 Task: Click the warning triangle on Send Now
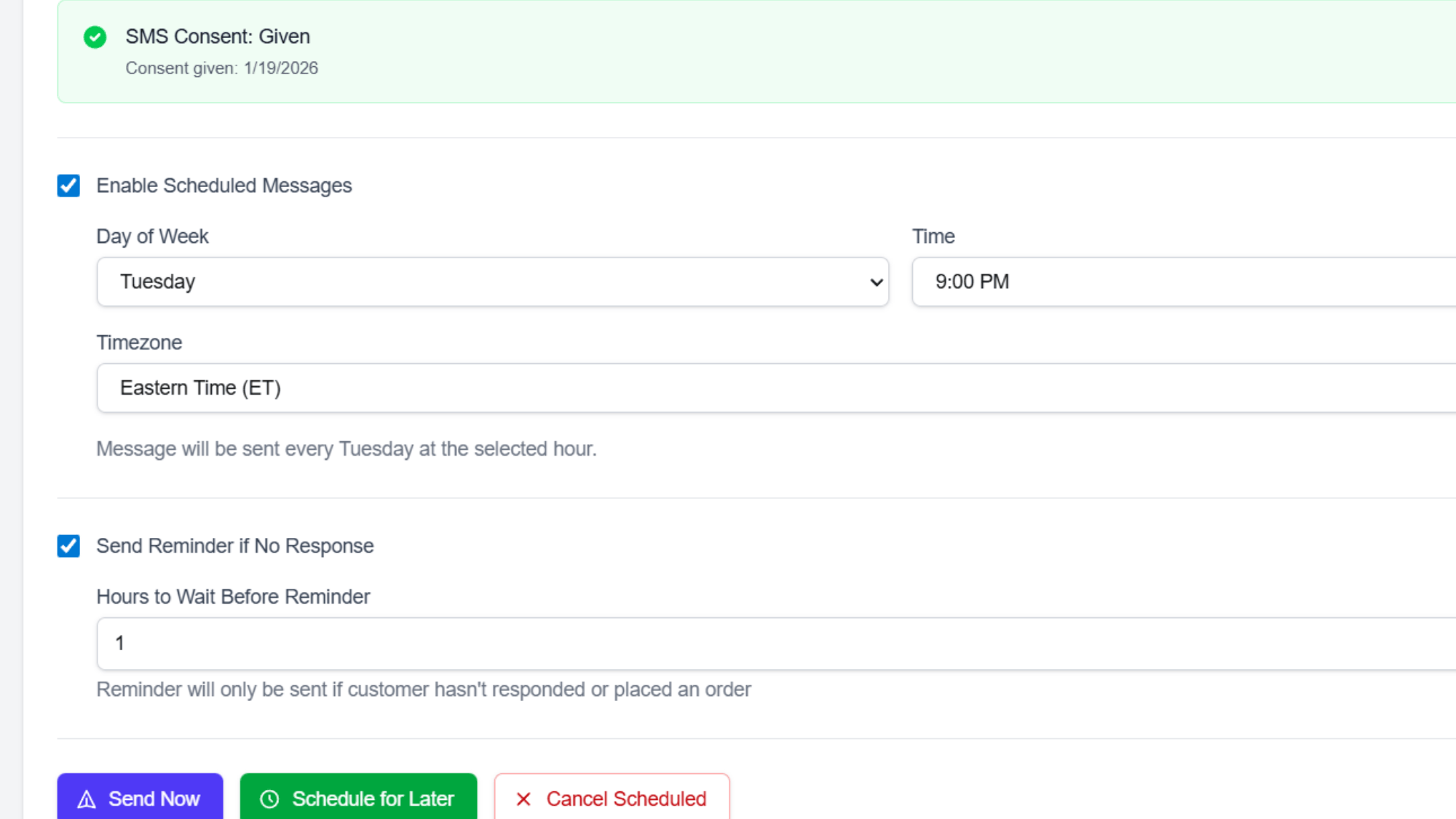87,799
